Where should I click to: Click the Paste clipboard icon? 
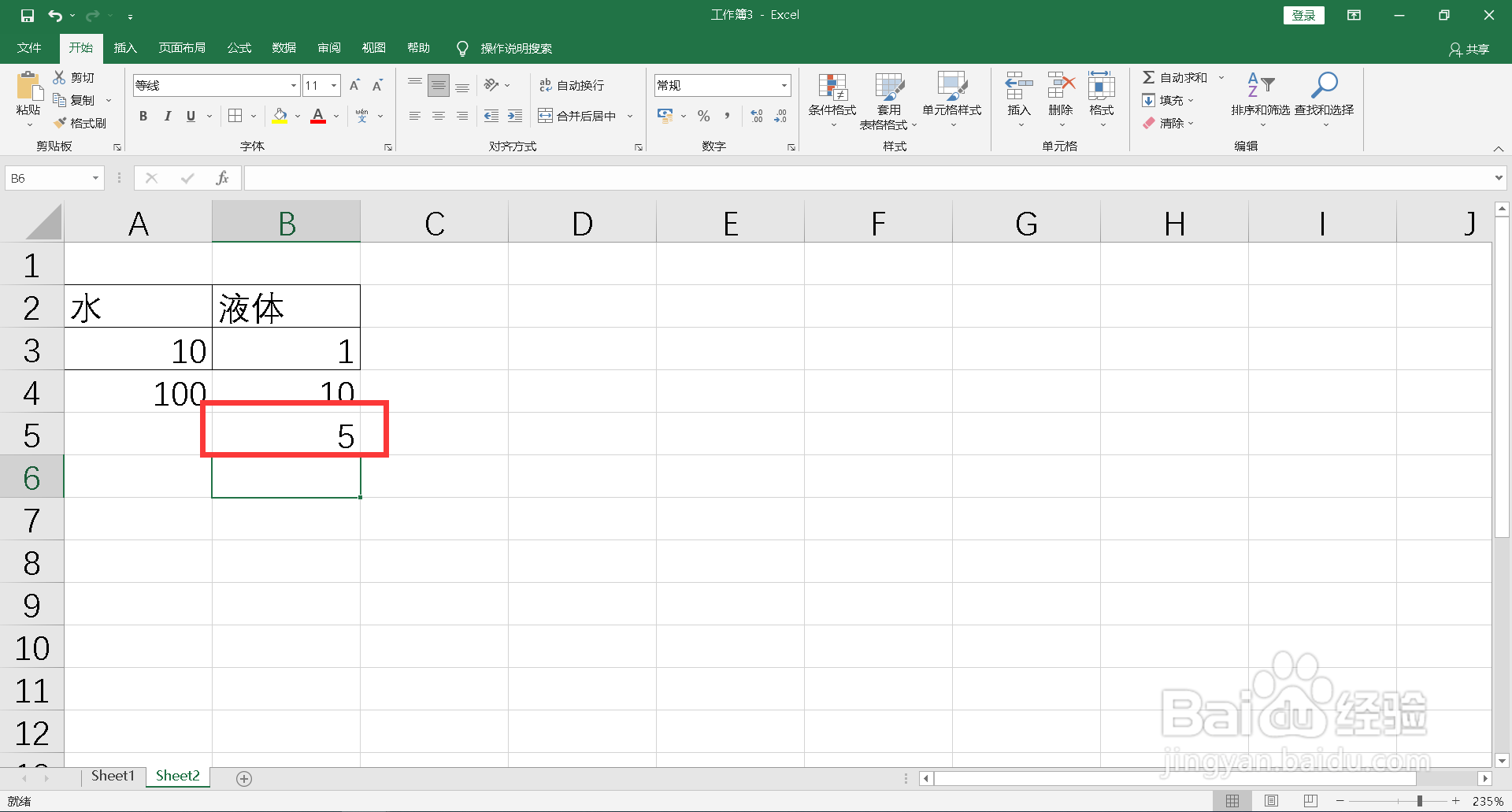tap(28, 86)
